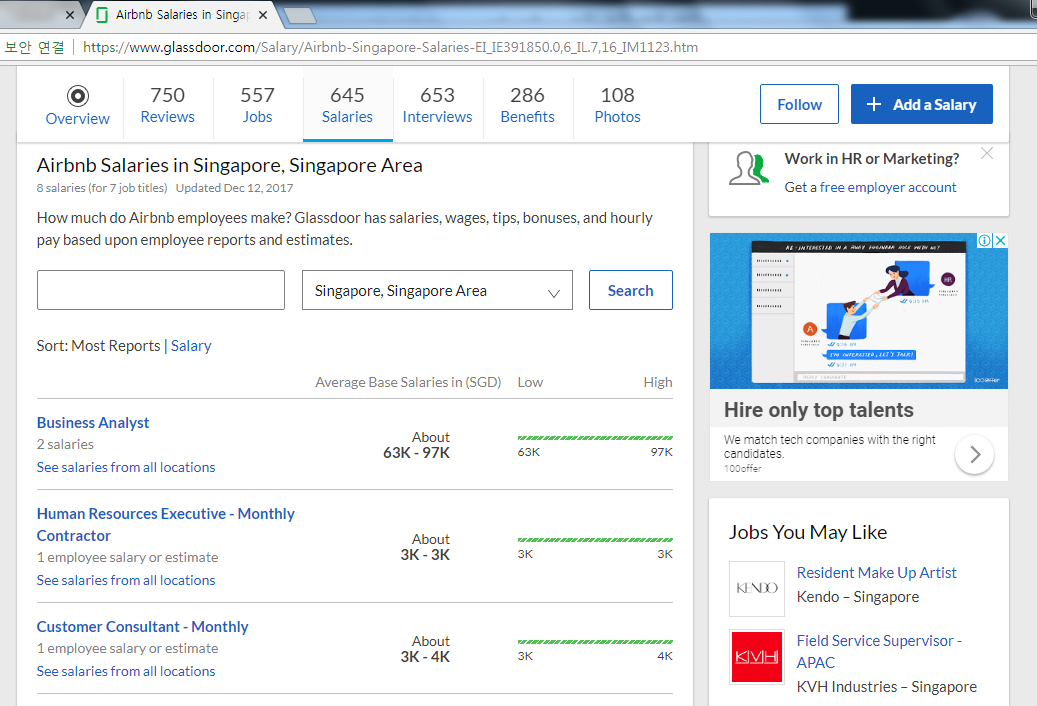Viewport: 1037px width, 706px height.
Task: Open the KVH company logo thumbnail
Action: click(x=757, y=656)
